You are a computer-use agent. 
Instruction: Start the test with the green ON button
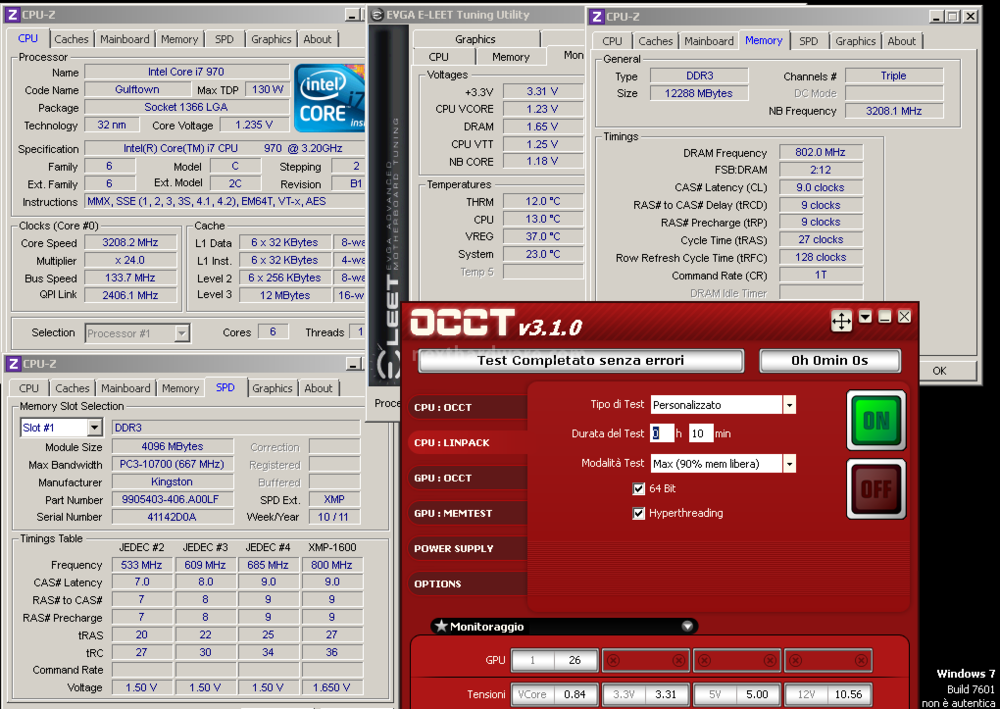(x=876, y=420)
